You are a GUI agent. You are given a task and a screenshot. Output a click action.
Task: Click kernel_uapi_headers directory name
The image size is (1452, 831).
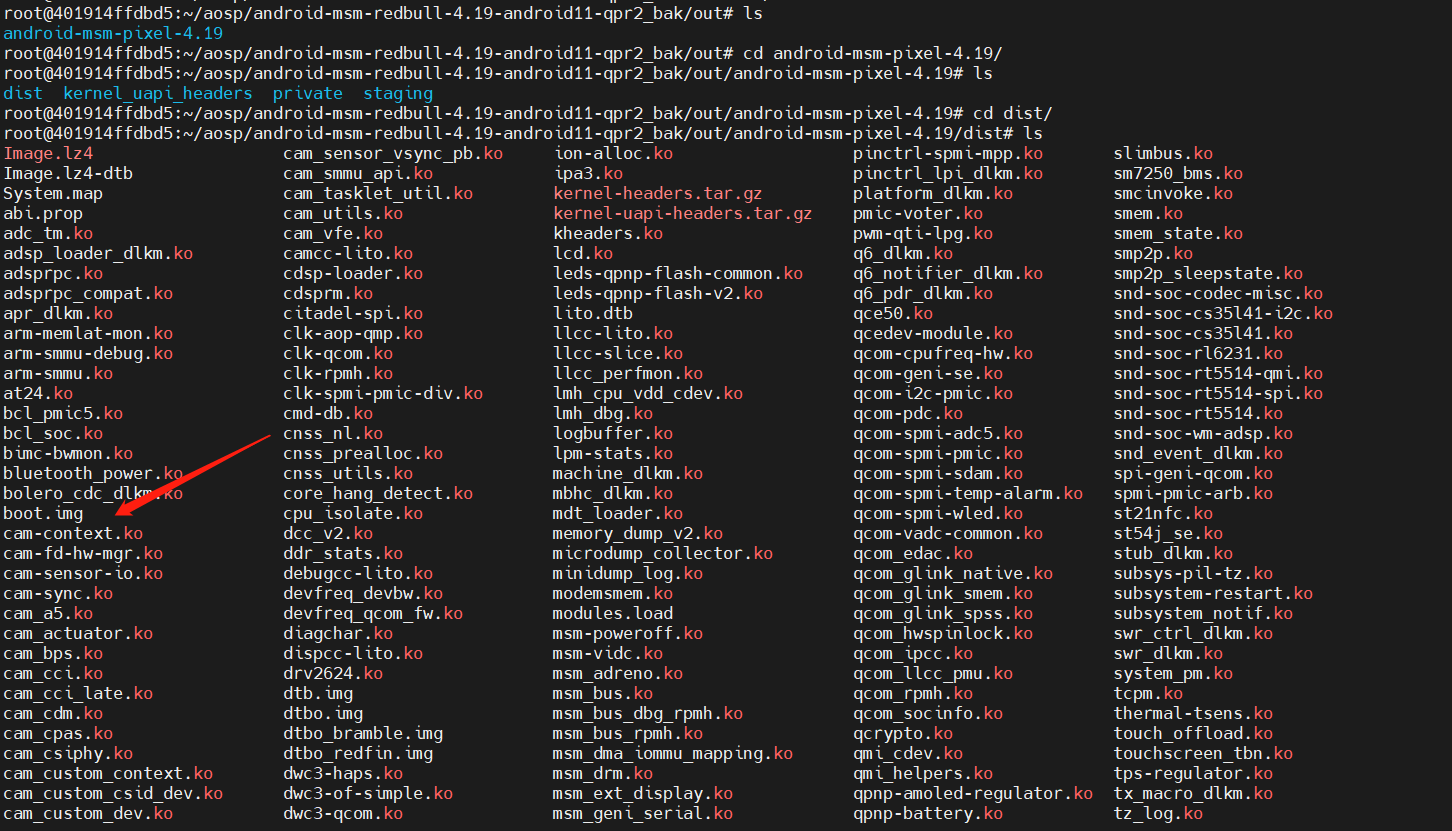coord(158,93)
